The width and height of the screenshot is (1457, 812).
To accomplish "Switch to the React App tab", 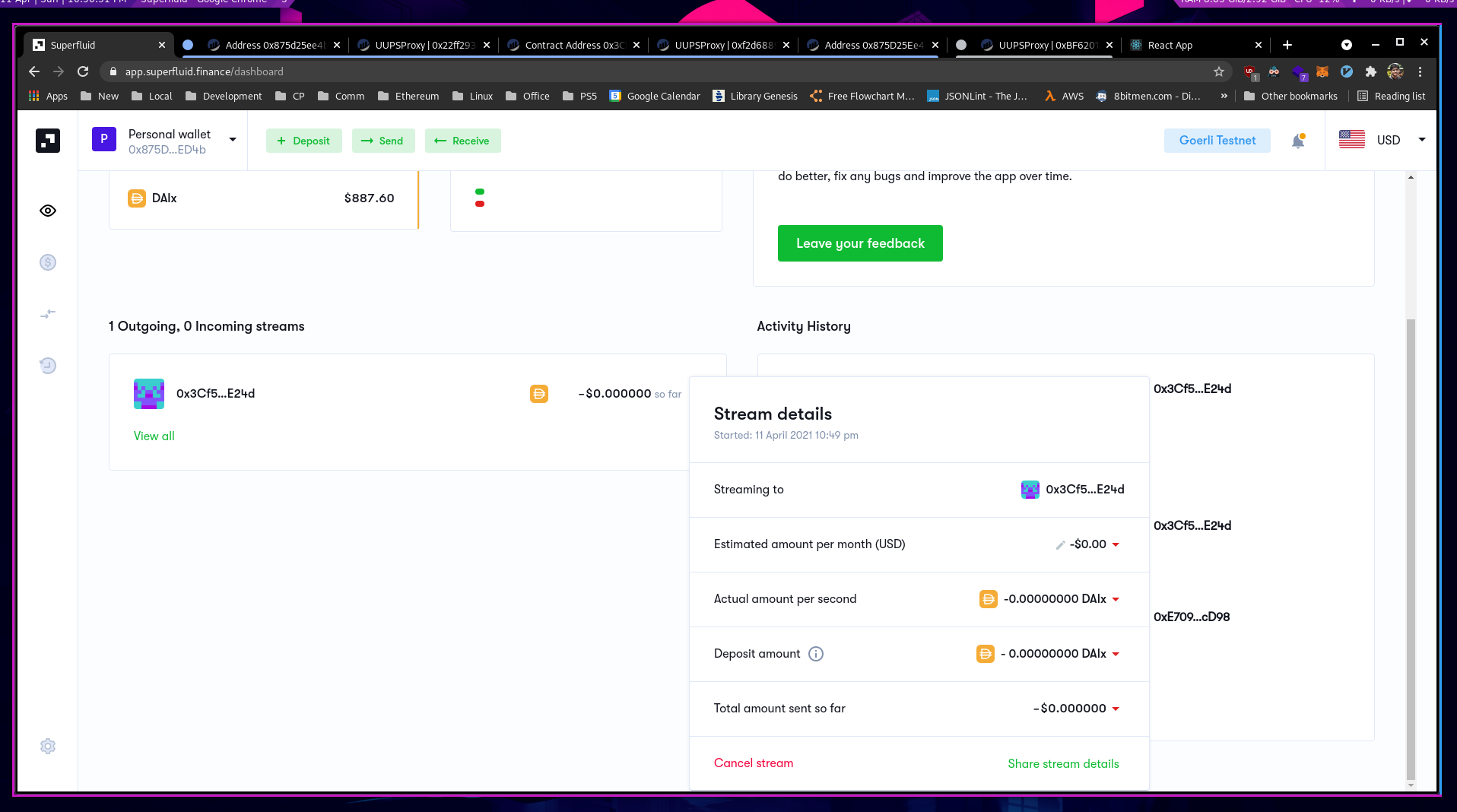I will (x=1194, y=45).
